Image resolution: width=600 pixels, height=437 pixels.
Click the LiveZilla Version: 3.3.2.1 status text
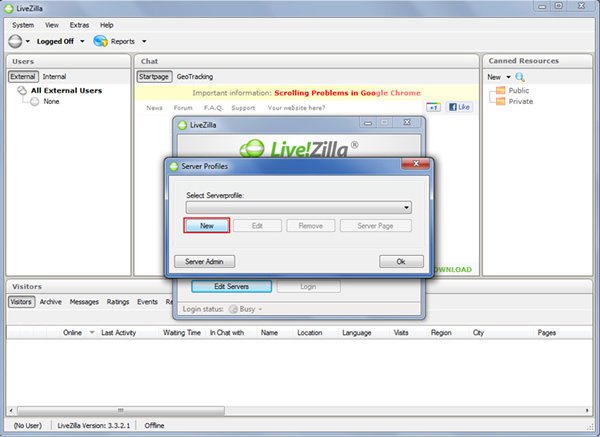[94, 426]
